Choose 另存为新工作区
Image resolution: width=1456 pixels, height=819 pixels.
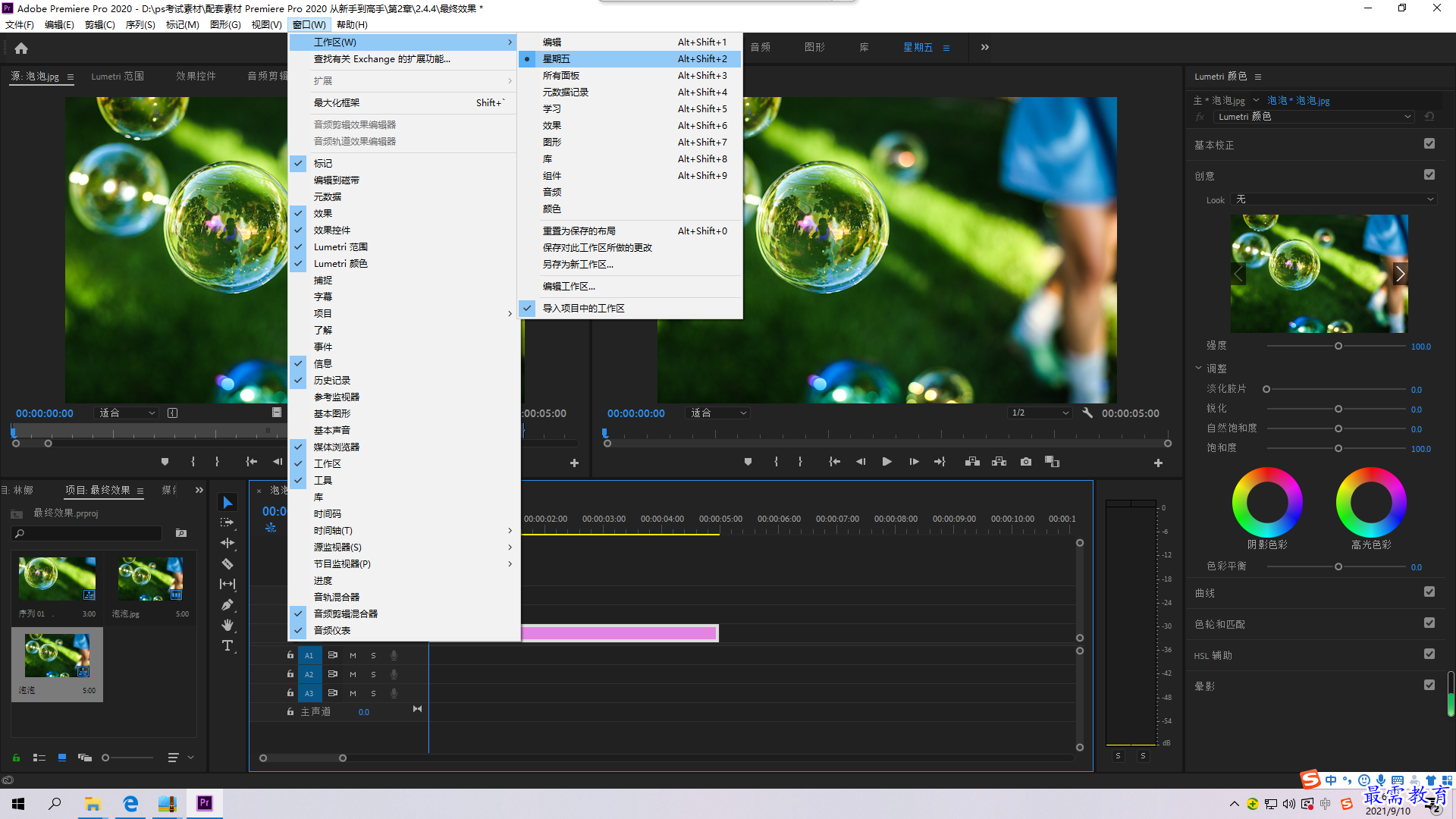tap(630, 265)
